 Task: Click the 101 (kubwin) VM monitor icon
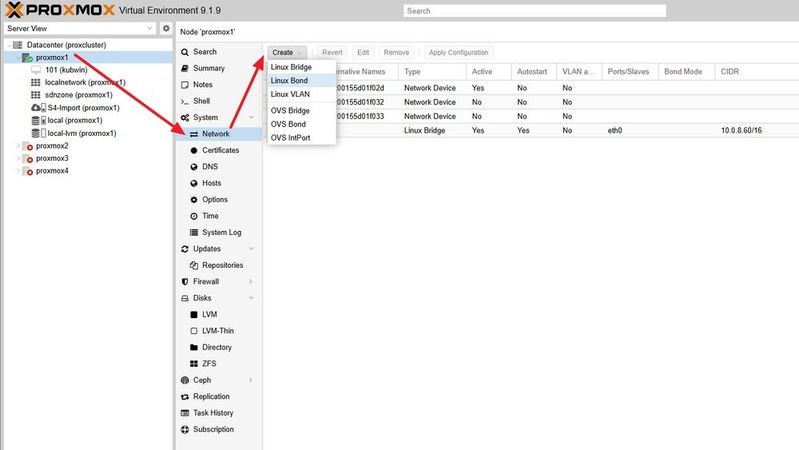(36, 70)
